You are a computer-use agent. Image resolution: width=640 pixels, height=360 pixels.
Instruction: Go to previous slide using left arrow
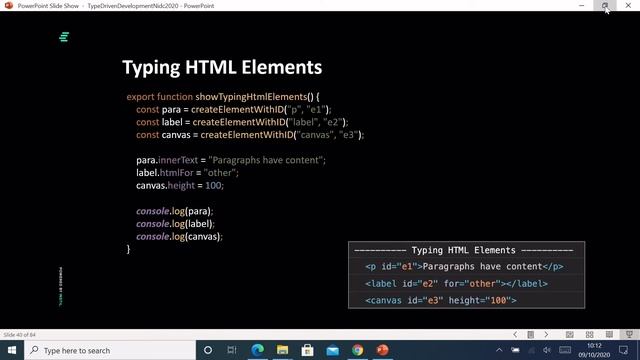coord(515,334)
